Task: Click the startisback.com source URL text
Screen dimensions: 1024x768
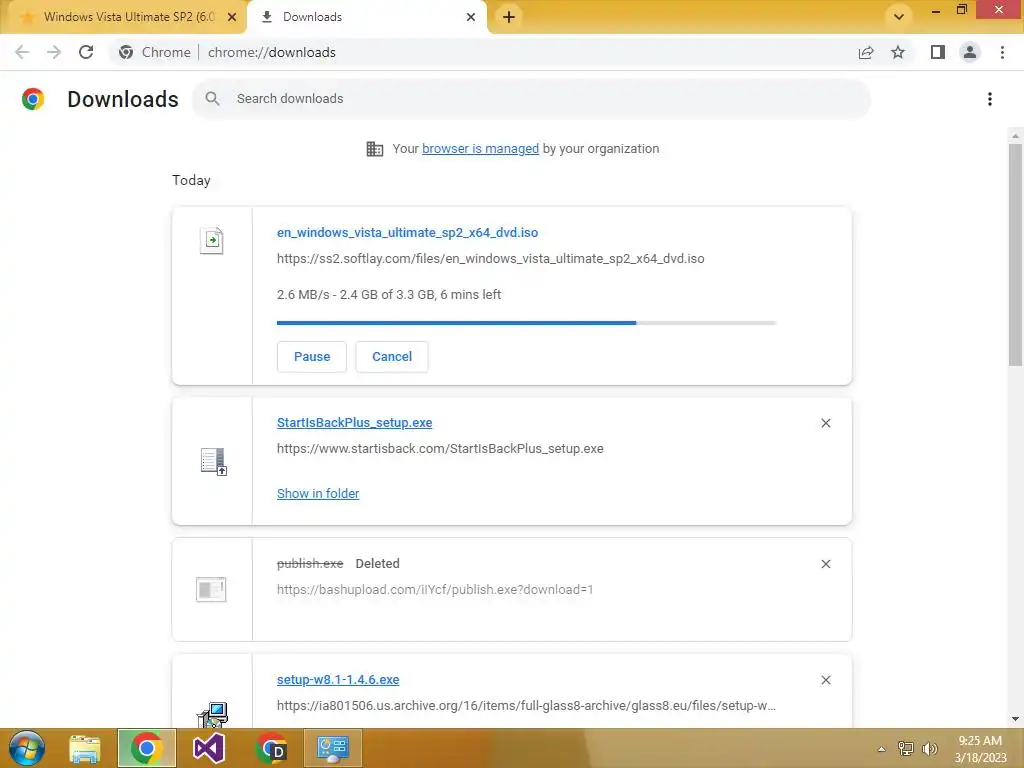Action: click(x=440, y=449)
